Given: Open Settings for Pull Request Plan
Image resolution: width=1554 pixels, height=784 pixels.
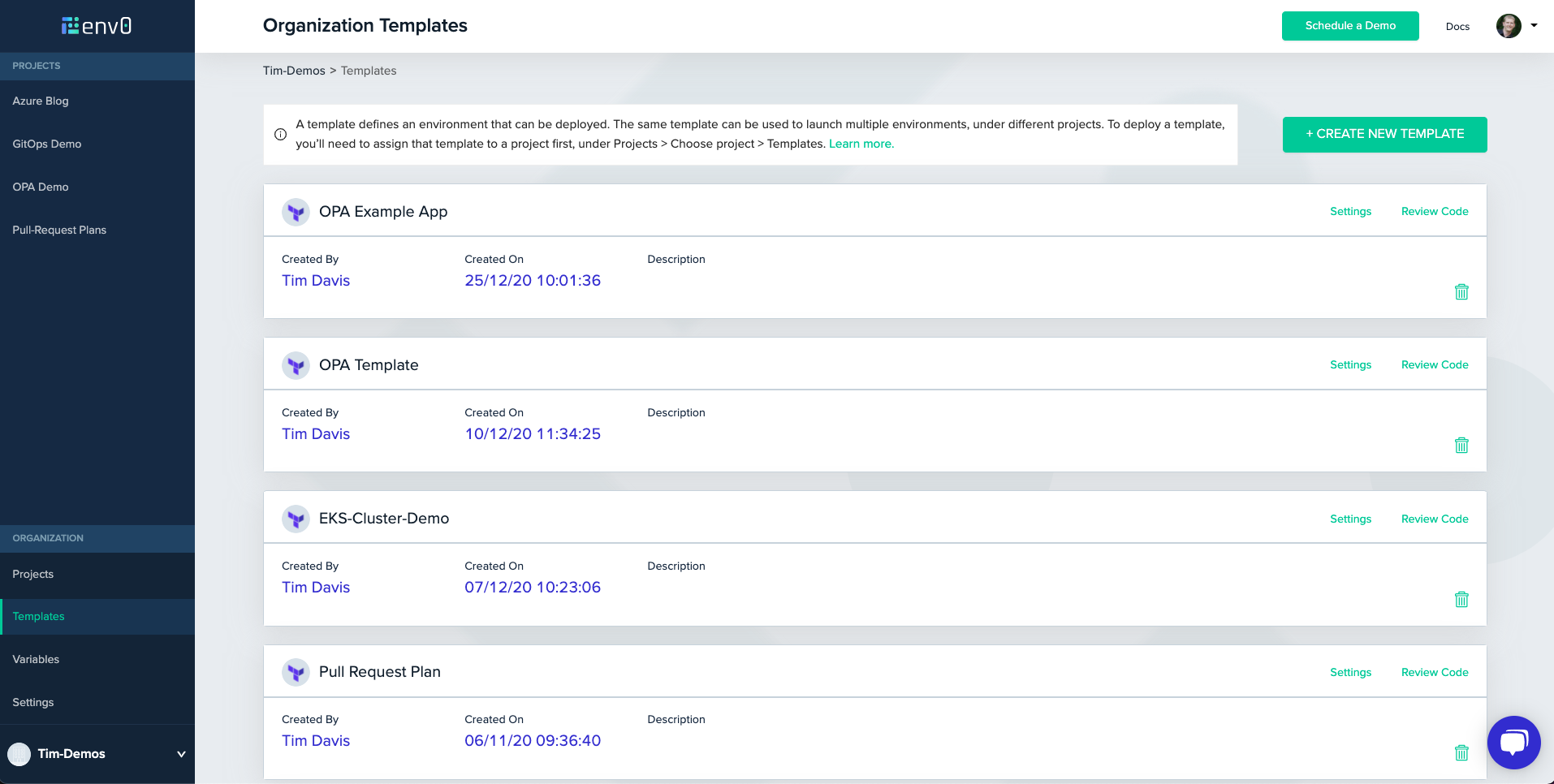Looking at the screenshot, I should click(1350, 673).
